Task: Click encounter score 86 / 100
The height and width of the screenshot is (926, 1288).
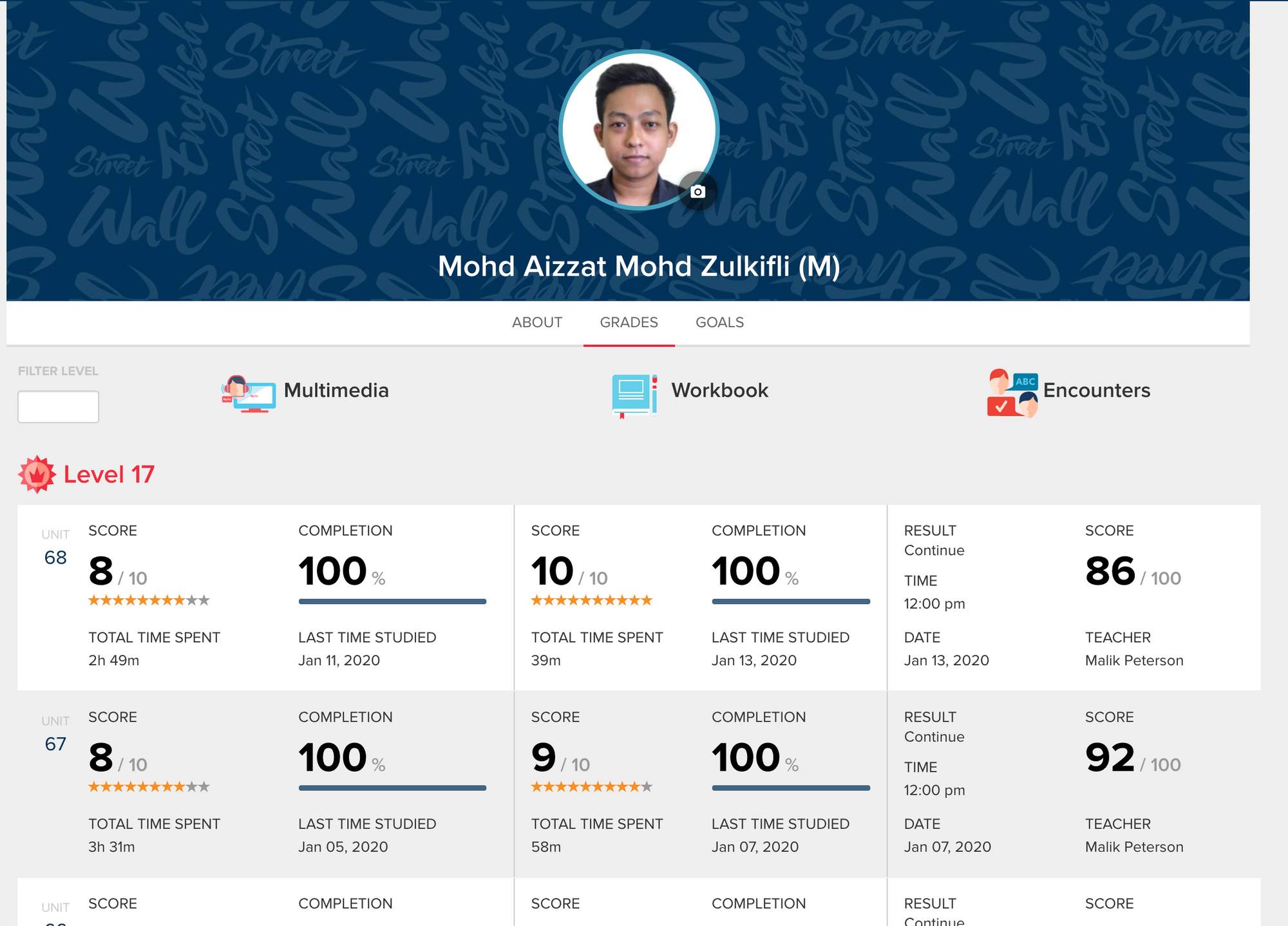Action: point(1133,572)
